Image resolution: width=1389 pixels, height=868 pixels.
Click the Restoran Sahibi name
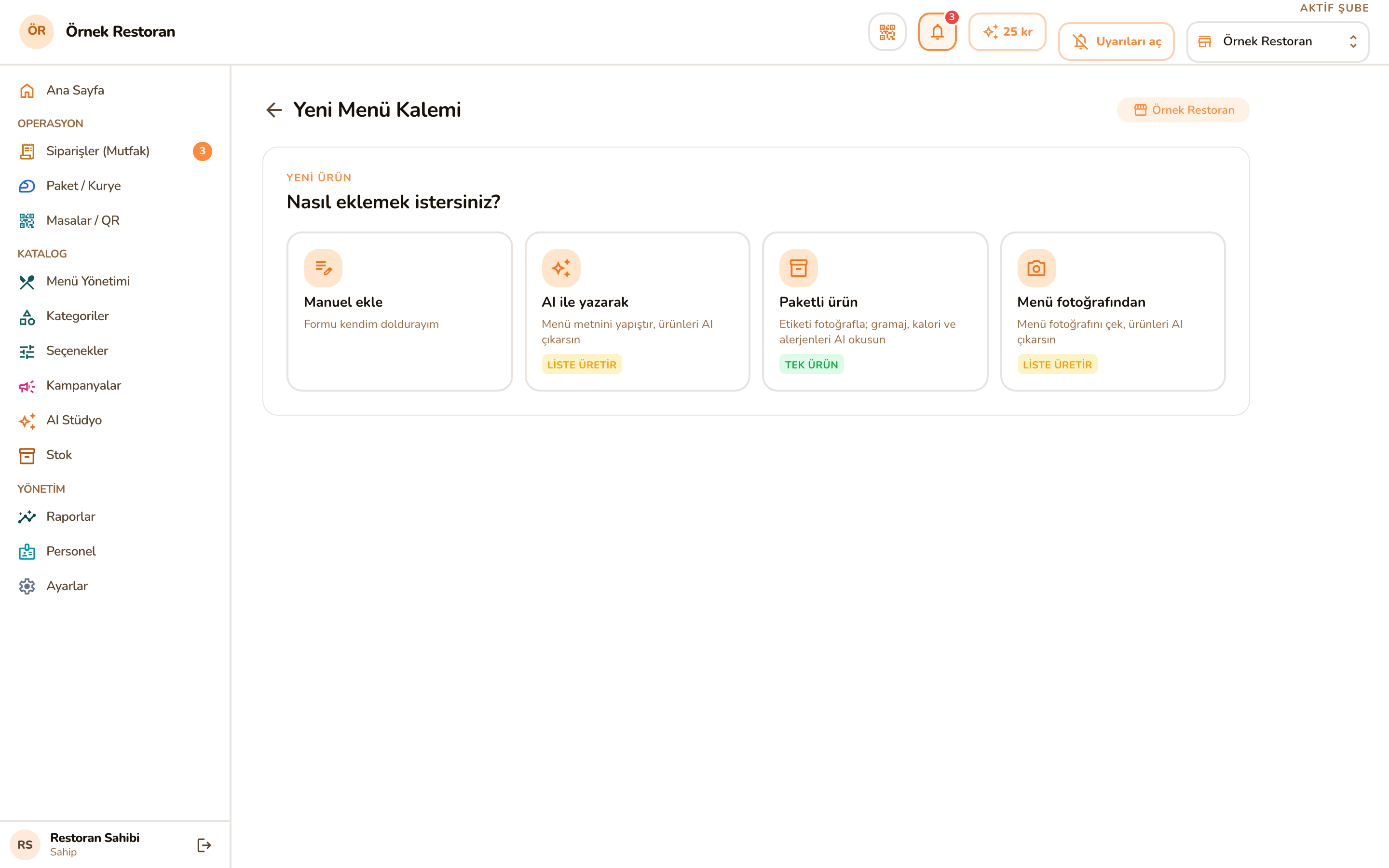point(95,838)
